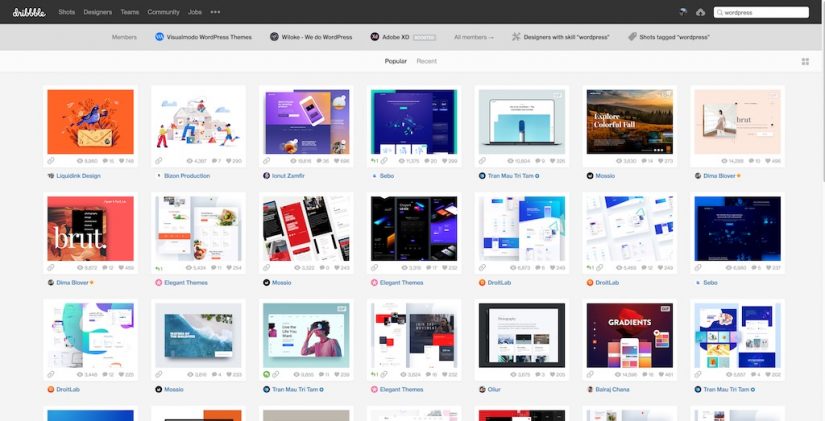Screen dimensions: 825x421
Task: Click Balraj Chana avatar icon
Action: point(590,389)
